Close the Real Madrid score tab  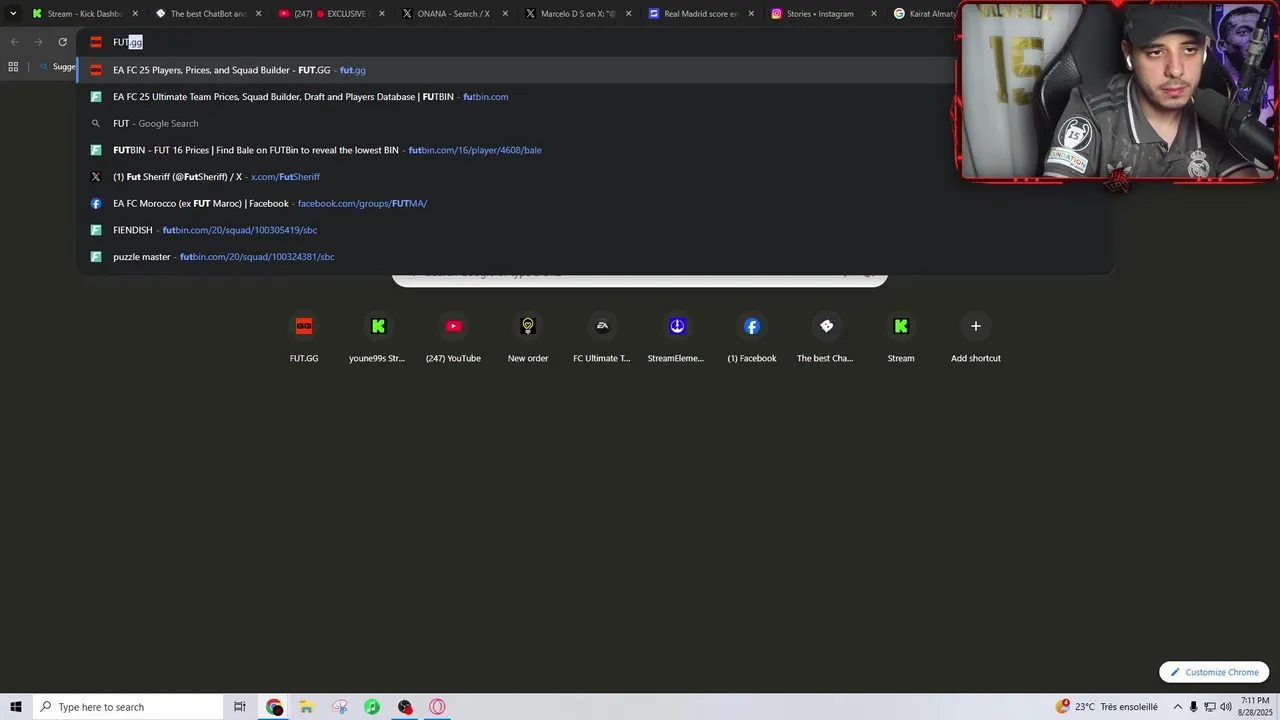click(751, 14)
